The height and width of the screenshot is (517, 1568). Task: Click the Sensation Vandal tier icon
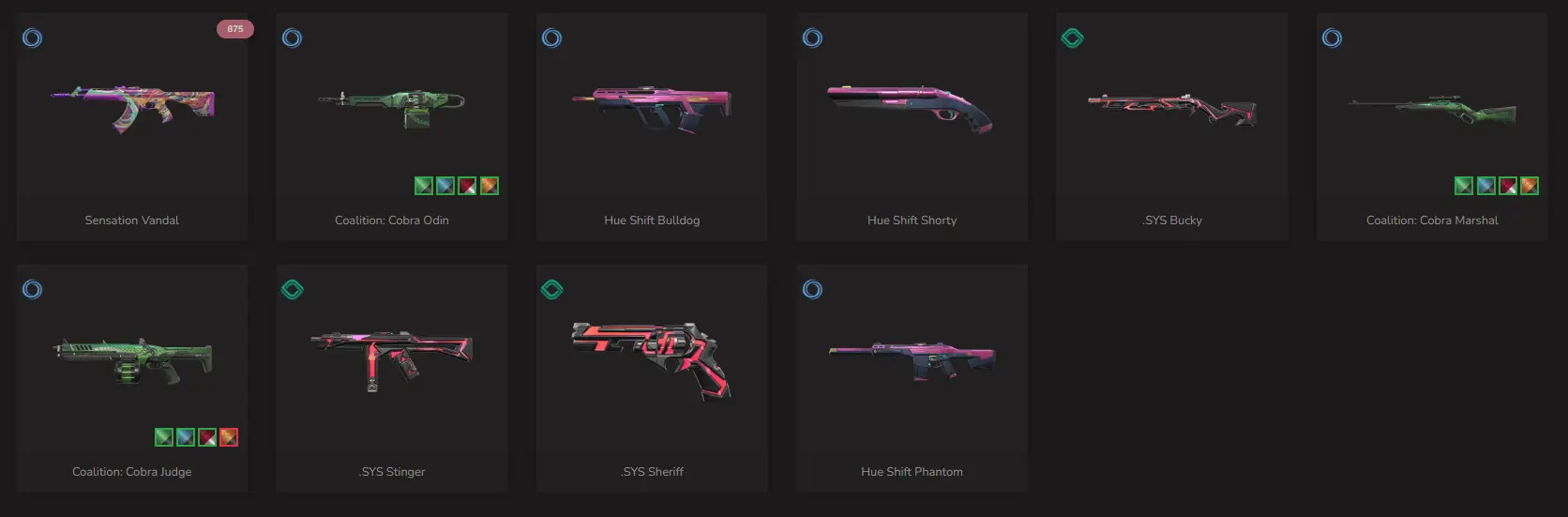click(x=32, y=38)
